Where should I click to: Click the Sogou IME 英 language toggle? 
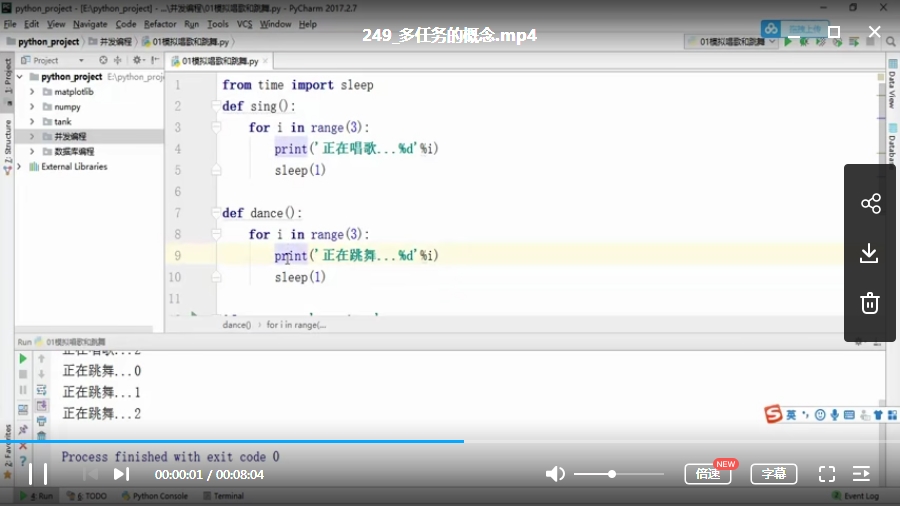(791, 415)
